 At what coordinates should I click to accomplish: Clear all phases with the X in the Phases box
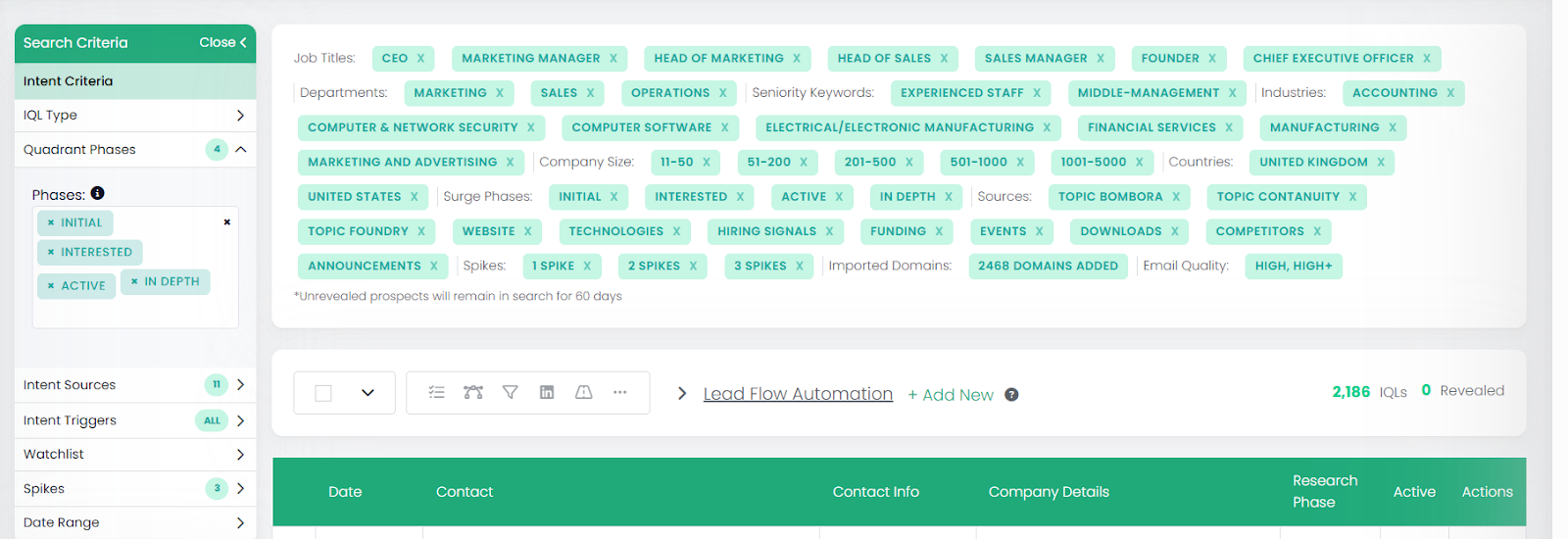pyautogui.click(x=227, y=222)
